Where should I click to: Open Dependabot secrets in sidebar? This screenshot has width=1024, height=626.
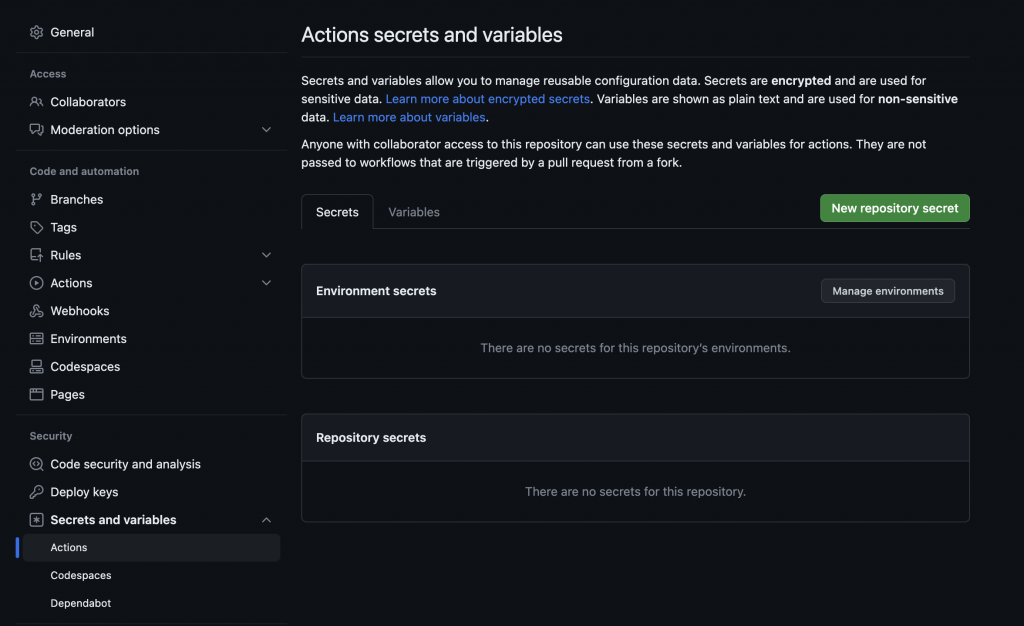click(x=81, y=603)
